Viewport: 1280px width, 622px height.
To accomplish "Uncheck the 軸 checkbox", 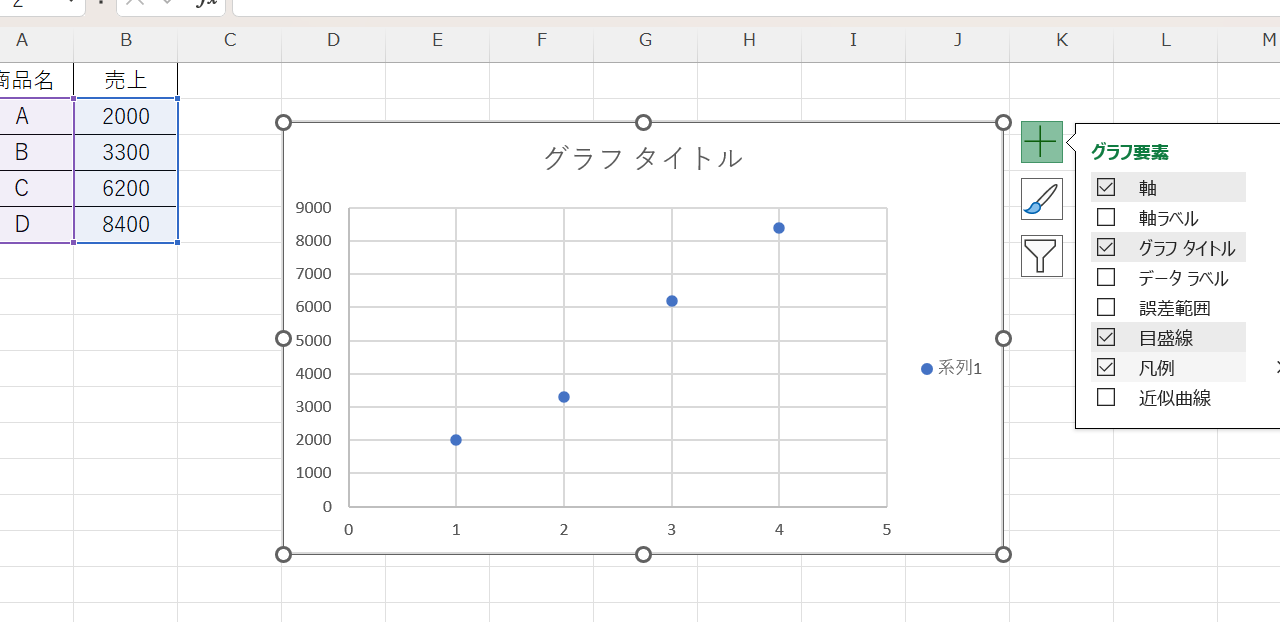I will pyautogui.click(x=1106, y=187).
